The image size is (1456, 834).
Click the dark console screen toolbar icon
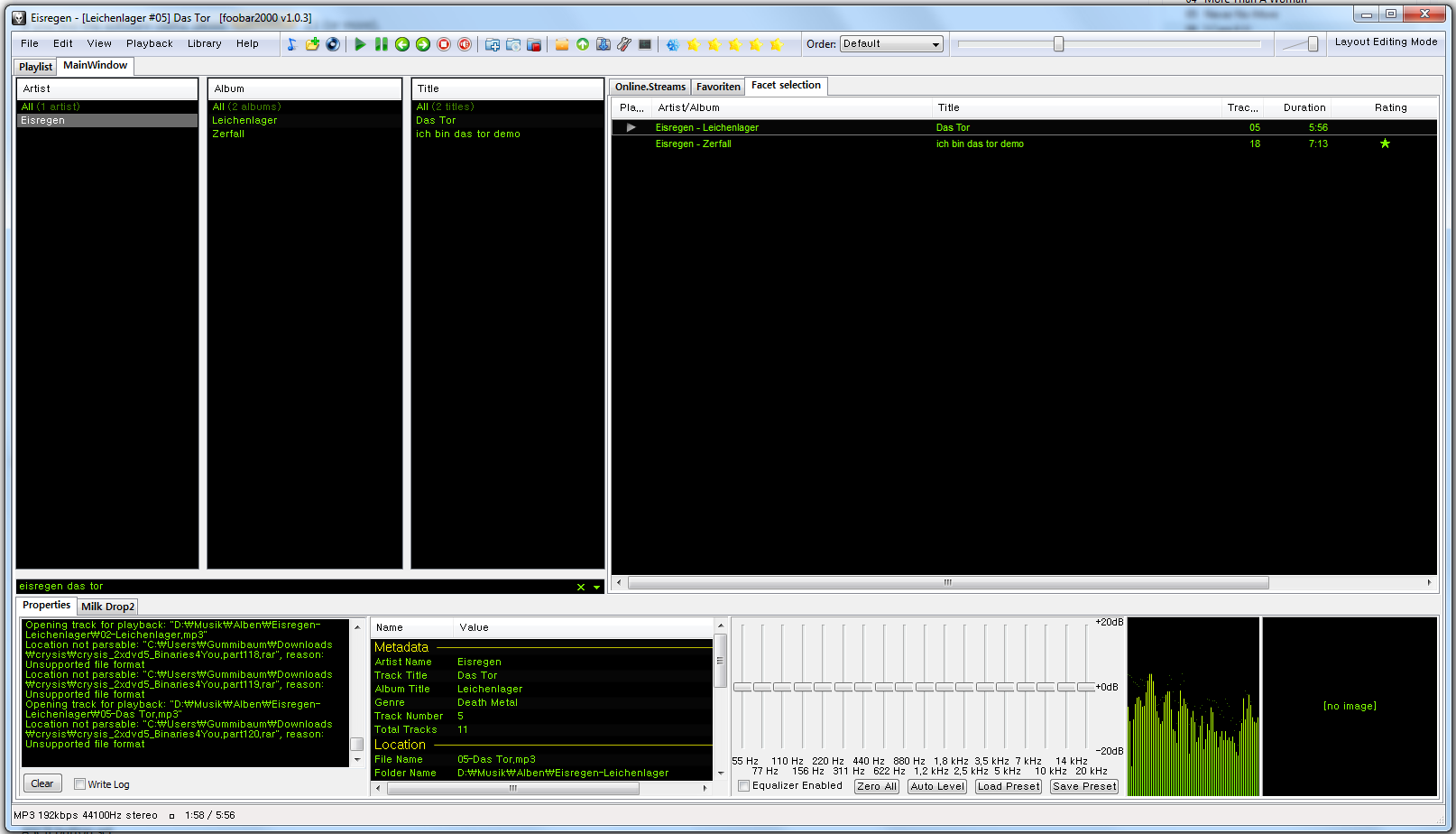pyautogui.click(x=645, y=44)
